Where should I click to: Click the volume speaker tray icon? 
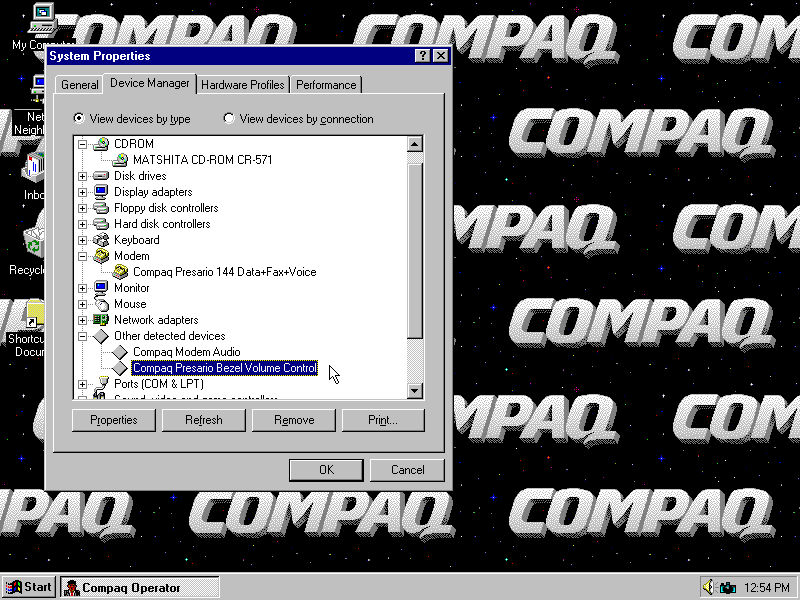(x=708, y=587)
